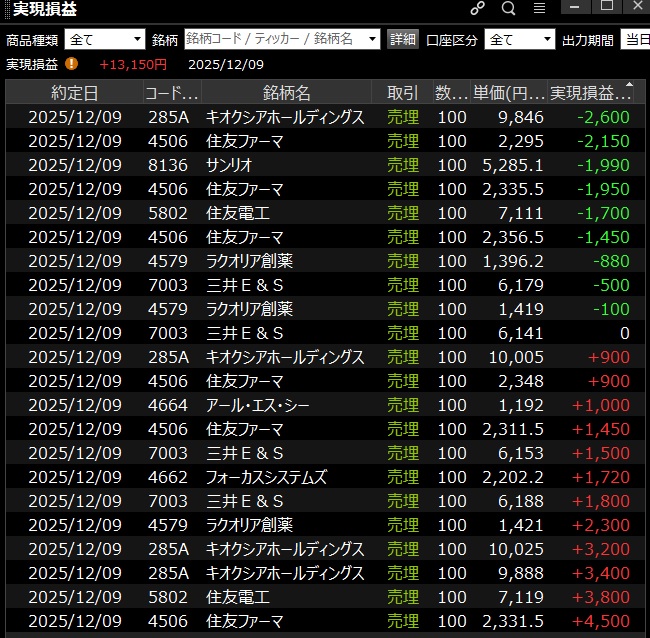Viewport: 650px width, 638px height.
Task: Open the search magnifier icon
Action: [508, 9]
